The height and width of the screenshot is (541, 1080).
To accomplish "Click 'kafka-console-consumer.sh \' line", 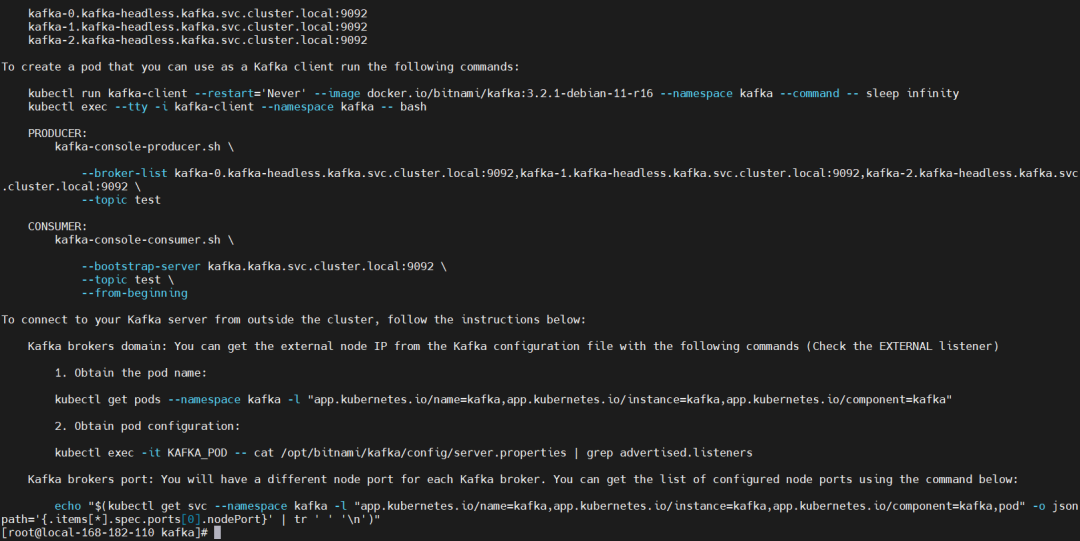I will (144, 240).
